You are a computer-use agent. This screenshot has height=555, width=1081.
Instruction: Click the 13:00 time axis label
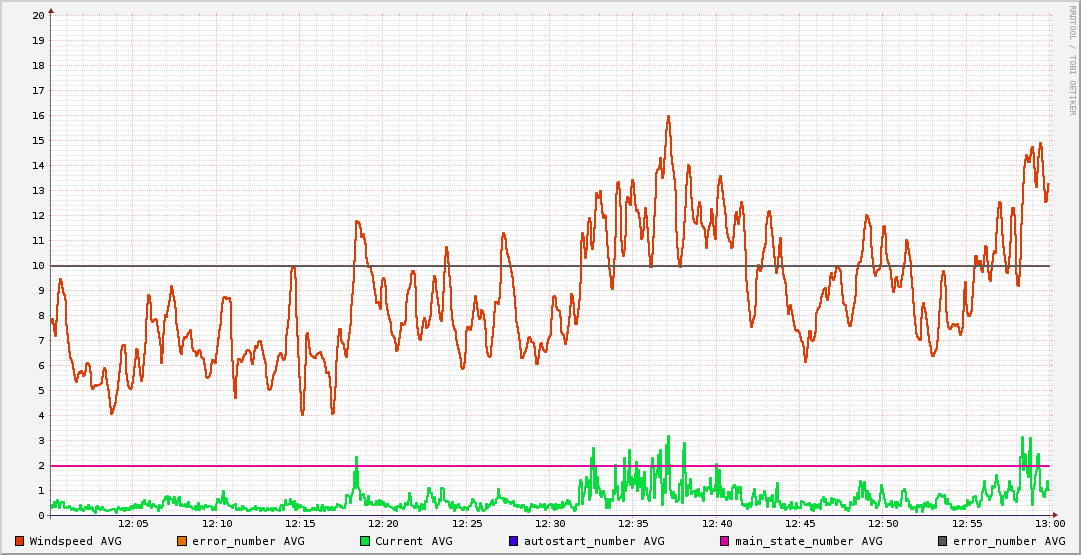click(1049, 523)
